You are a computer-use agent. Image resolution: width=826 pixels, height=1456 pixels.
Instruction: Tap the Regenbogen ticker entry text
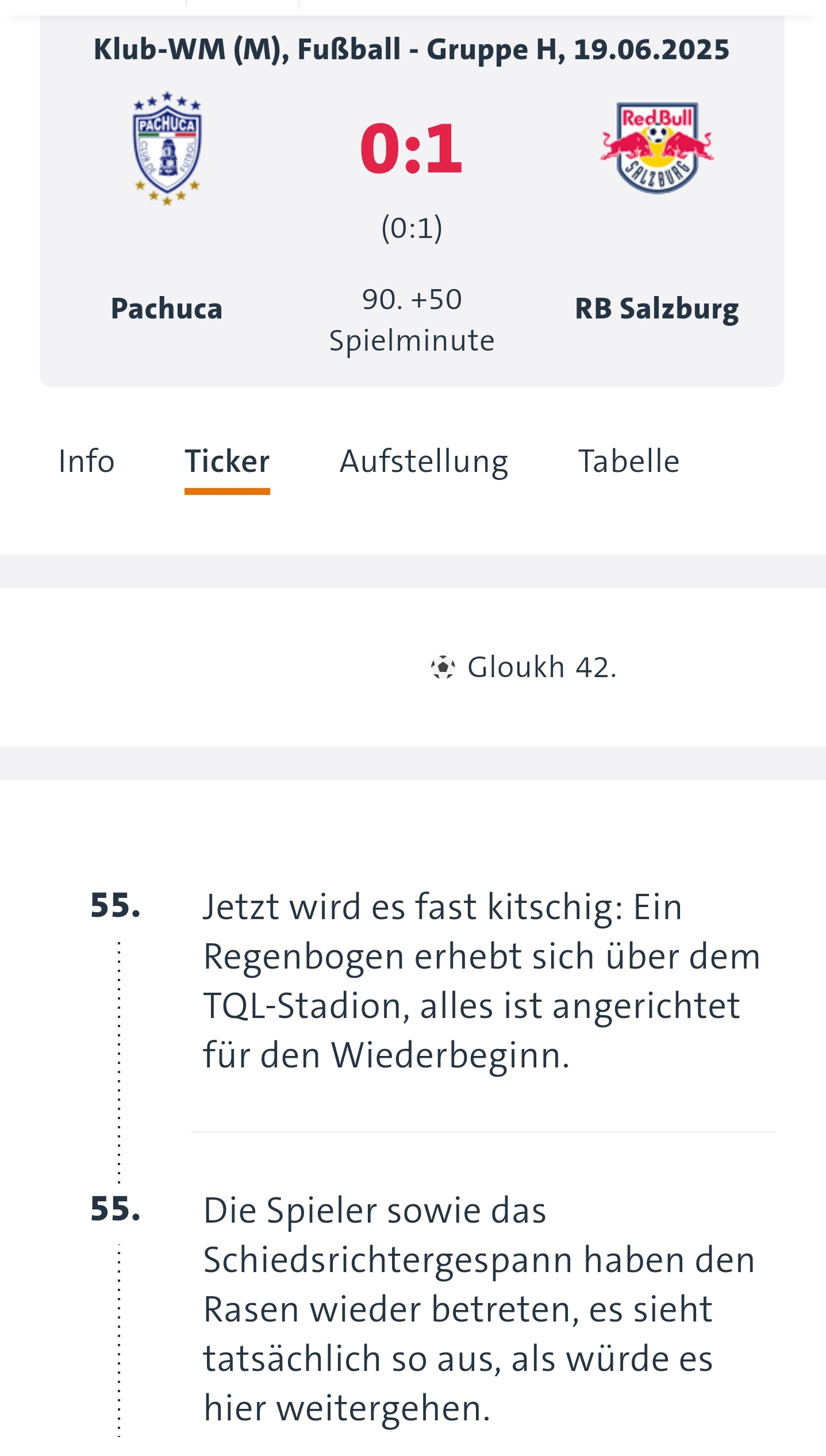coord(482,981)
